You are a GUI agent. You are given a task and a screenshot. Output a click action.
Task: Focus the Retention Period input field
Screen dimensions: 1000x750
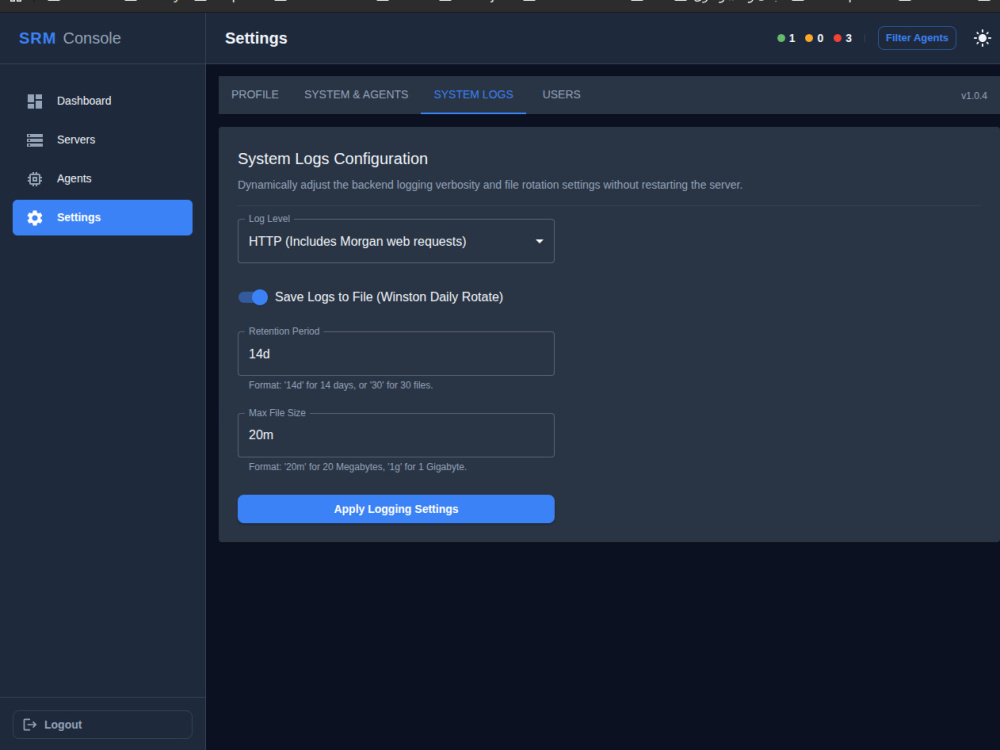tap(396, 353)
